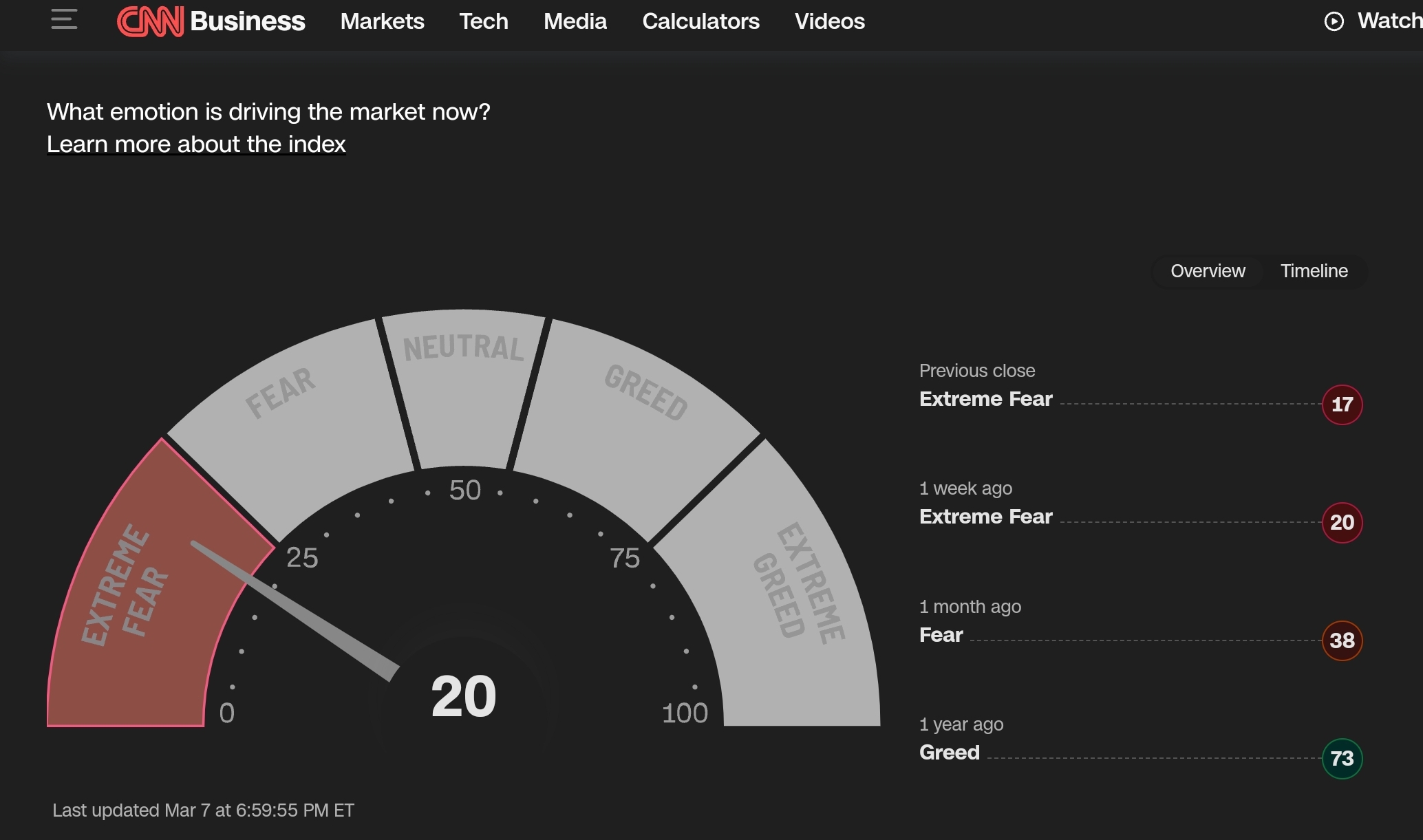Click the Previous close label
Screen dimensions: 1423x840
977,371
